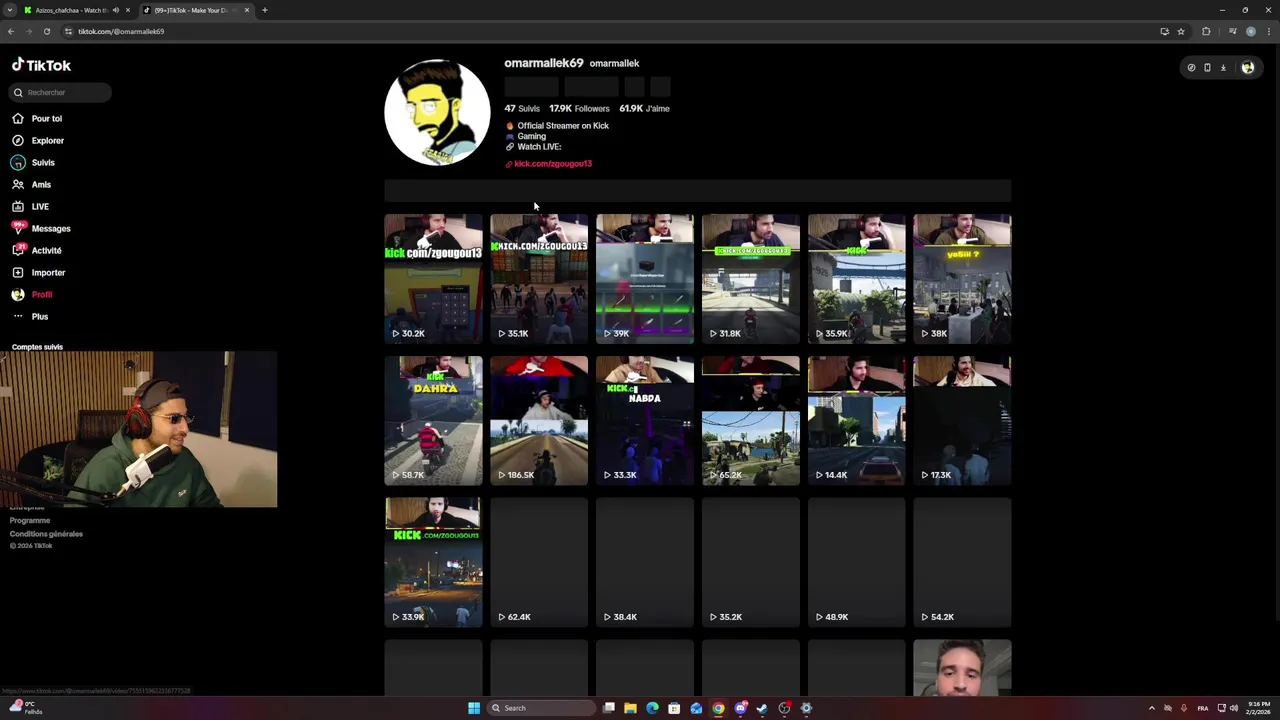Viewport: 1280px width, 720px height.
Task: Open a new browser tab
Action: pos(265,10)
